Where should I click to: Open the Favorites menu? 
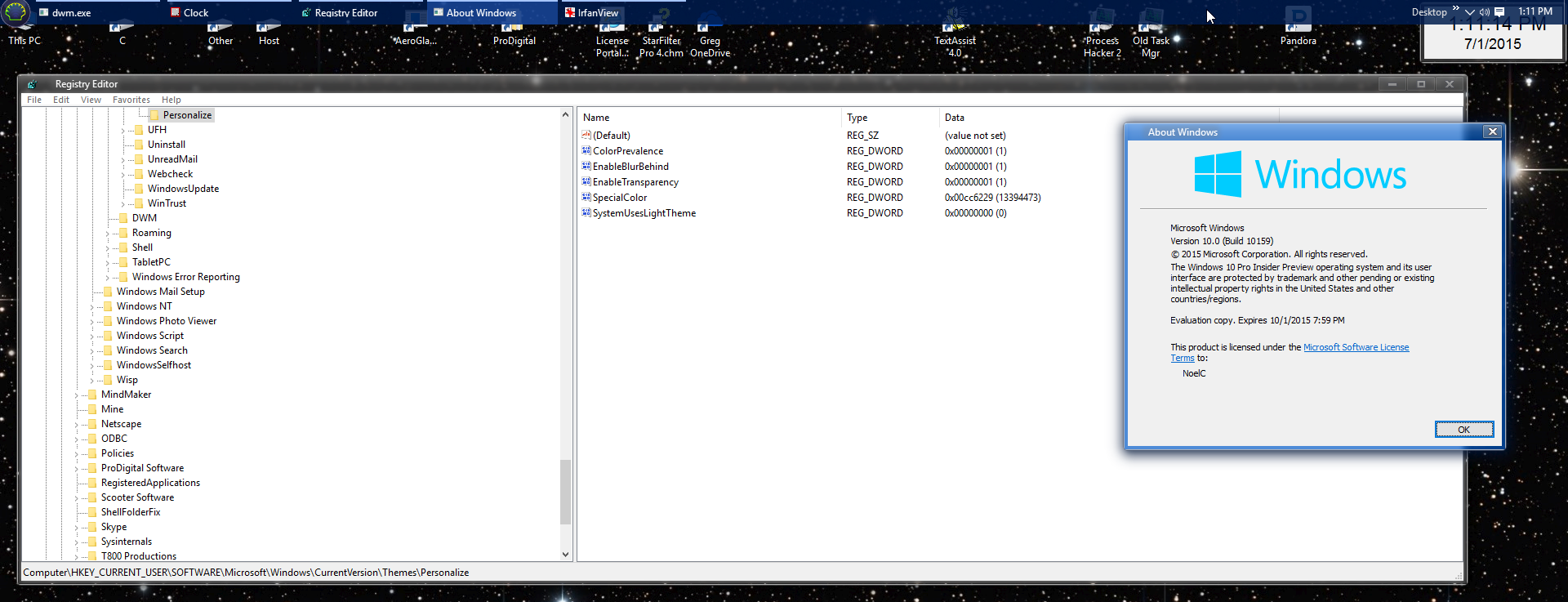click(131, 100)
